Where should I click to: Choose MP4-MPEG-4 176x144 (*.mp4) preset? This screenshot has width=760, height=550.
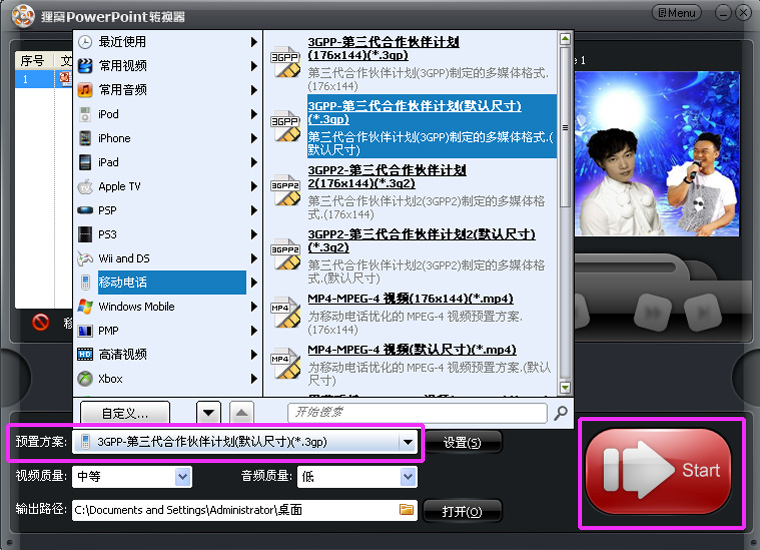click(412, 313)
